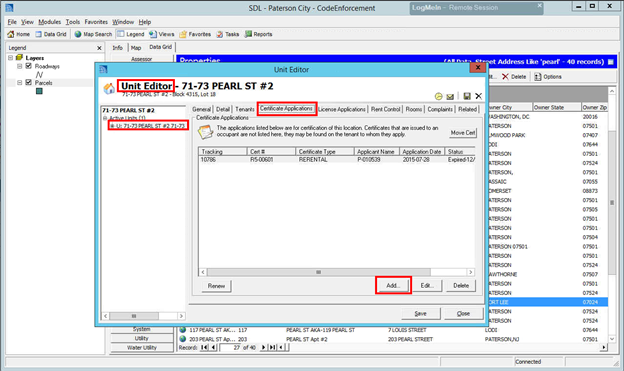The height and width of the screenshot is (371, 624).
Task: Open the Window menu
Action: click(123, 22)
